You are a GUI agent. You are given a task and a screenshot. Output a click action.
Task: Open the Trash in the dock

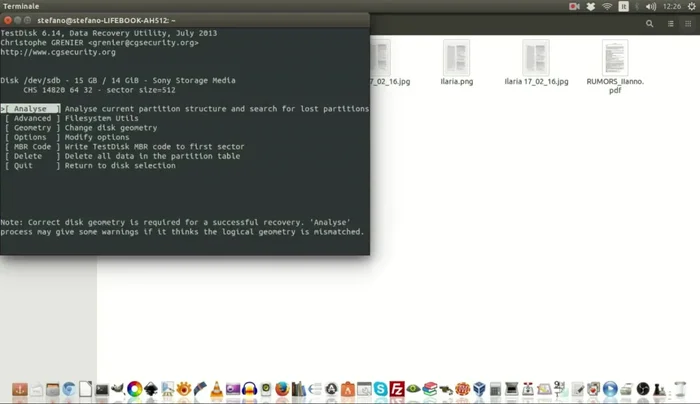(680, 389)
